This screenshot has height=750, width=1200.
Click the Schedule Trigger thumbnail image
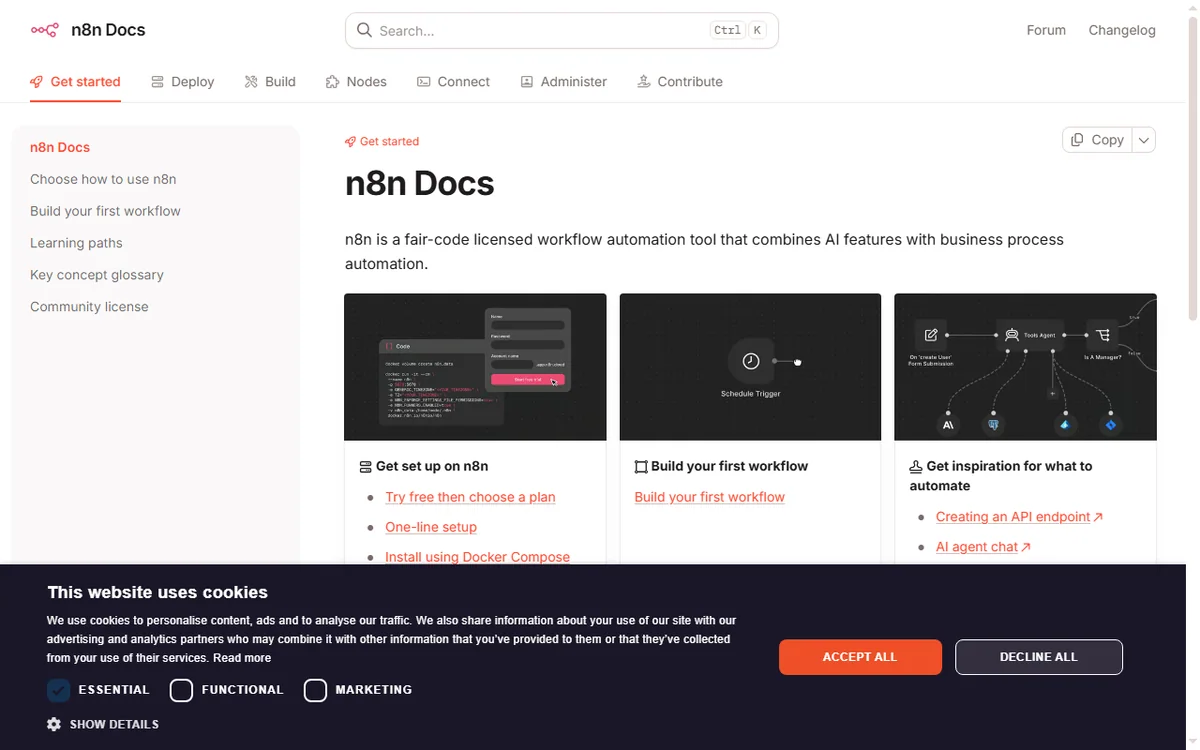[750, 367]
